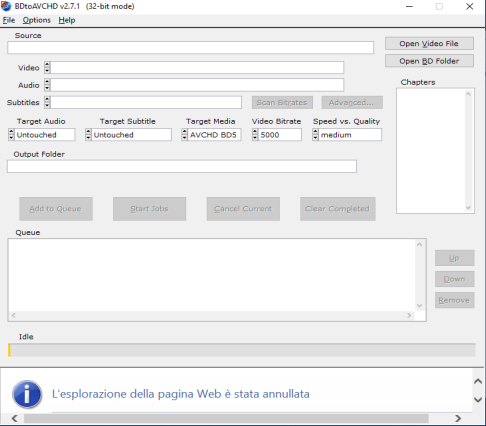Click the Audio track spinner arrows

coord(47,85)
